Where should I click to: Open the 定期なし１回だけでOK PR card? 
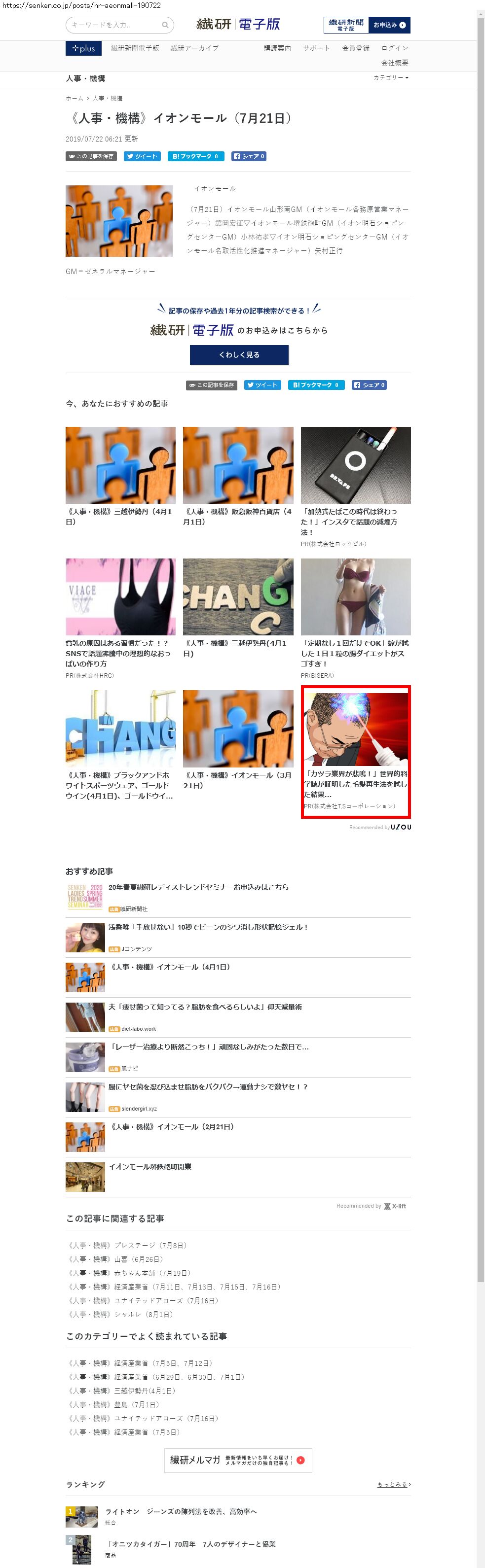(x=356, y=619)
